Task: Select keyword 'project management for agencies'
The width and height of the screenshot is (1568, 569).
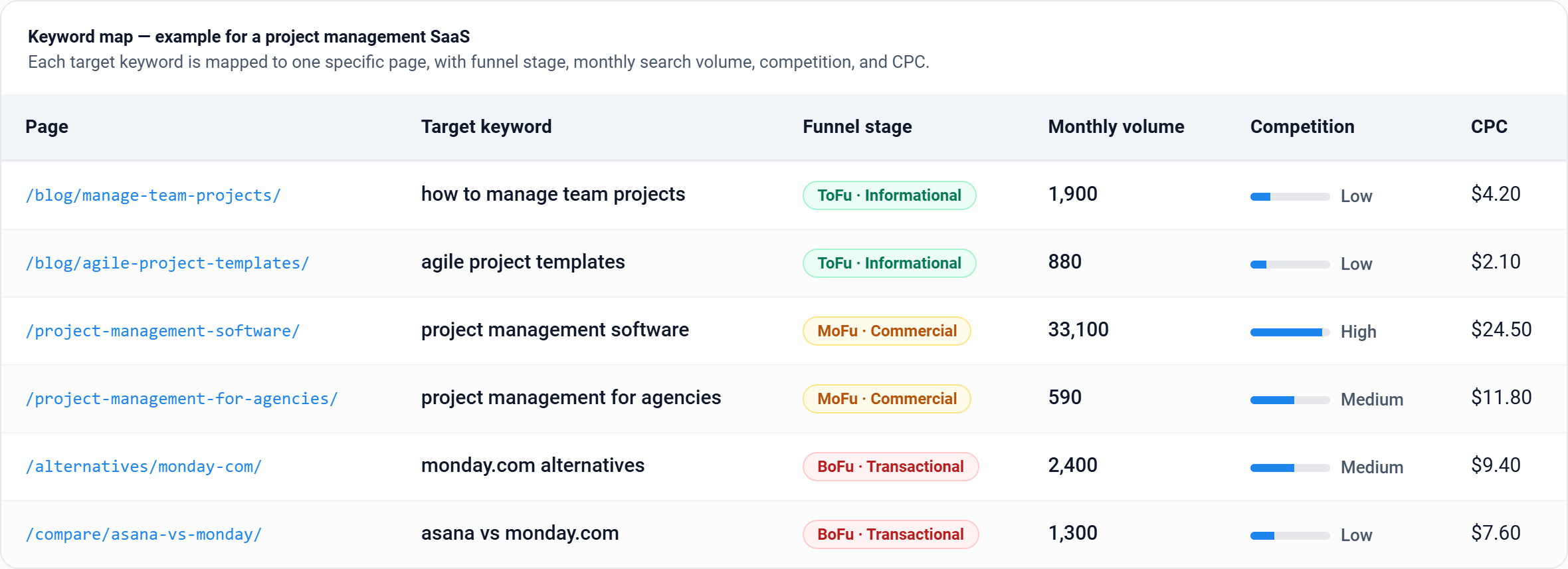Action: pyautogui.click(x=571, y=398)
